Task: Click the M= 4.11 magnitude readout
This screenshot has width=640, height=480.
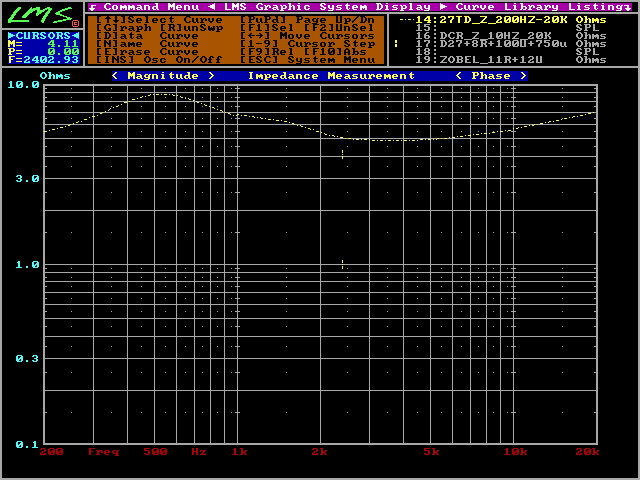Action: (43, 44)
